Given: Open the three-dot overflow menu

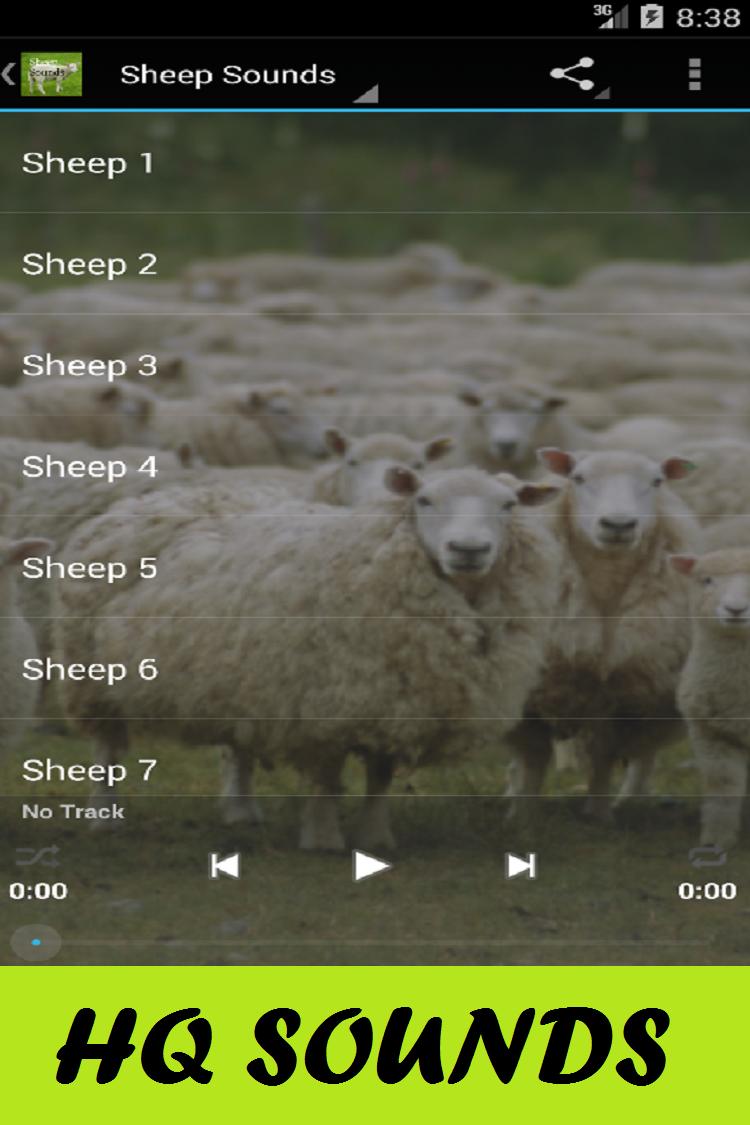Looking at the screenshot, I should 694,75.
